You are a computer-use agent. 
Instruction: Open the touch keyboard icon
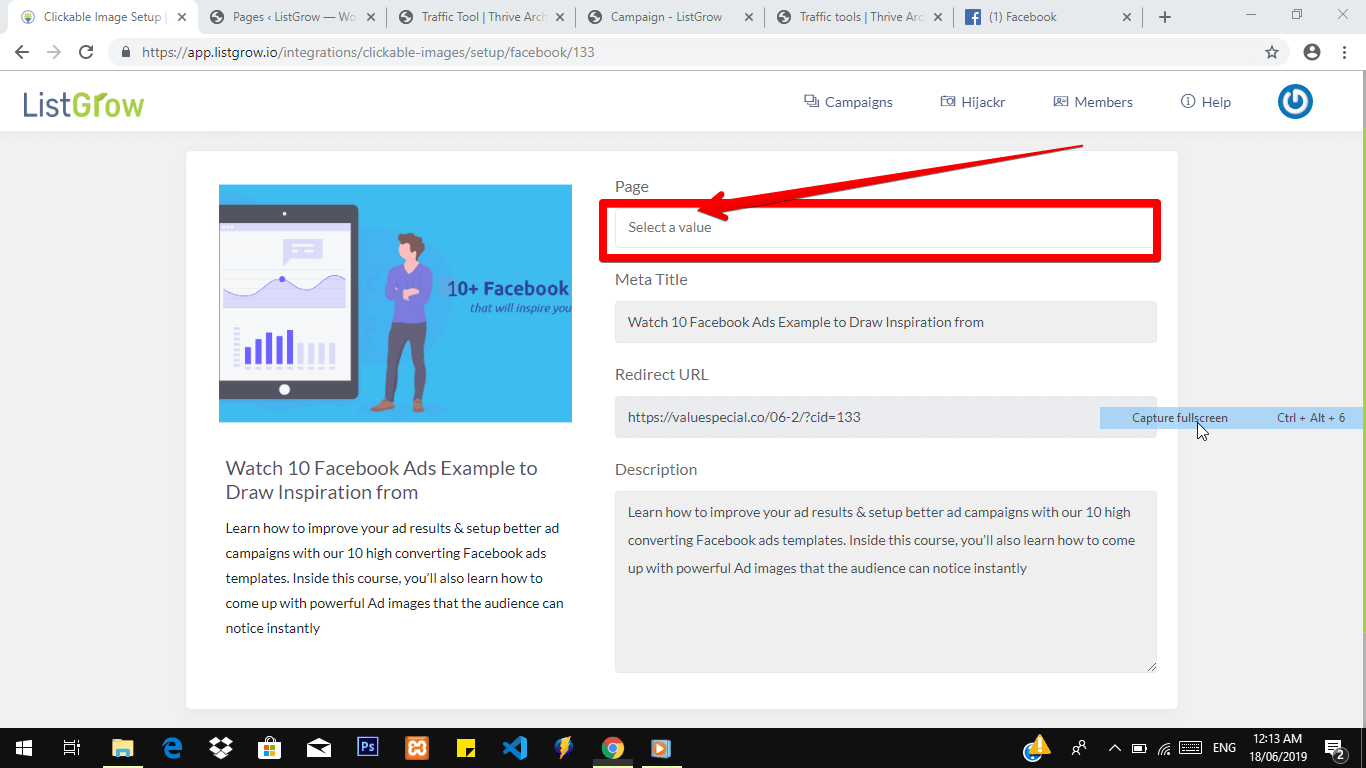pyautogui.click(x=1190, y=748)
